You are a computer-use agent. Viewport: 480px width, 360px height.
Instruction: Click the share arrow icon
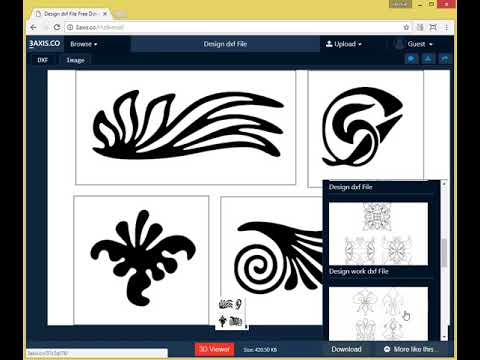click(445, 59)
